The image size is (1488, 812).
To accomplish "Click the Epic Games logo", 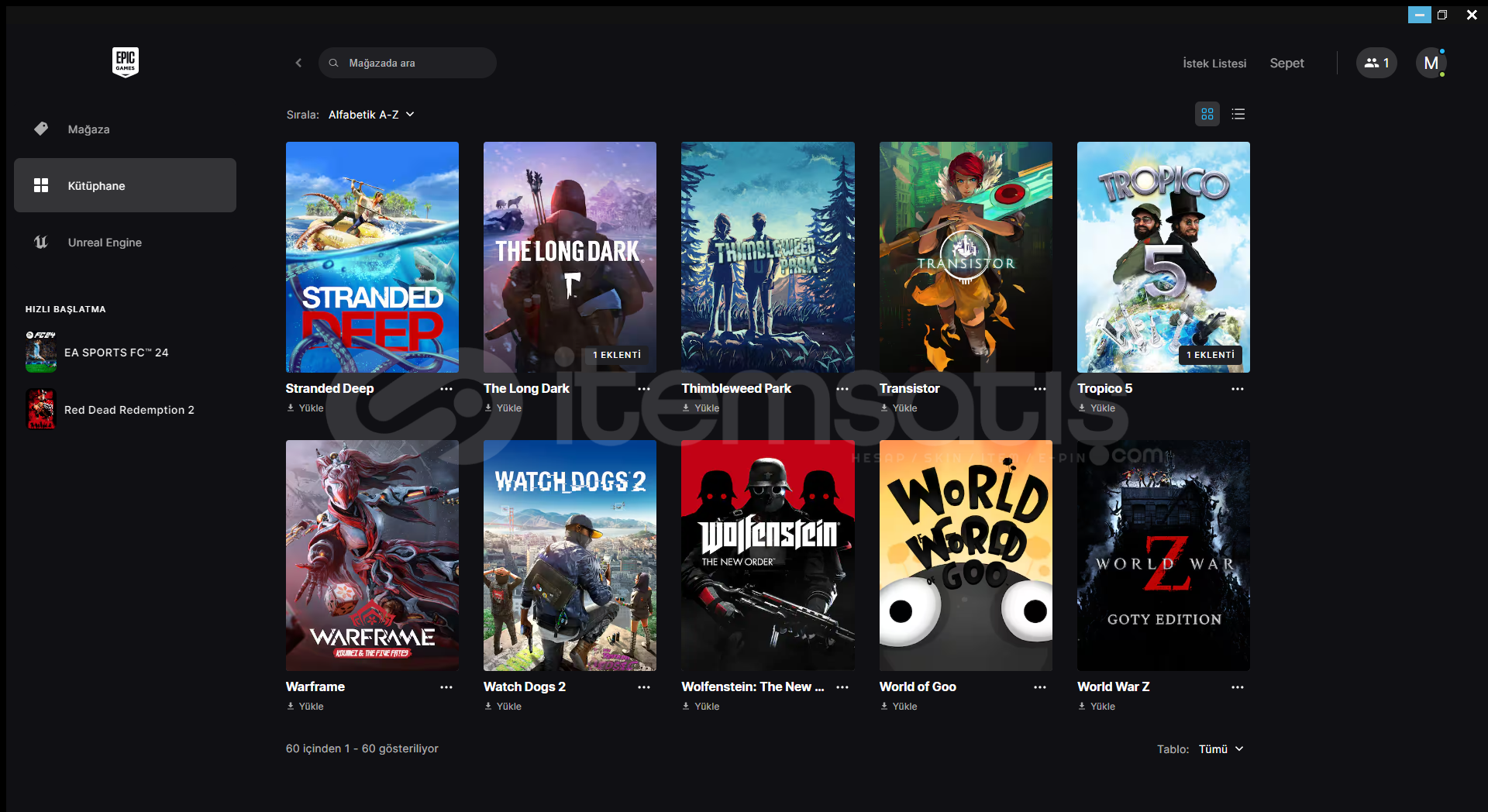I will pos(125,62).
